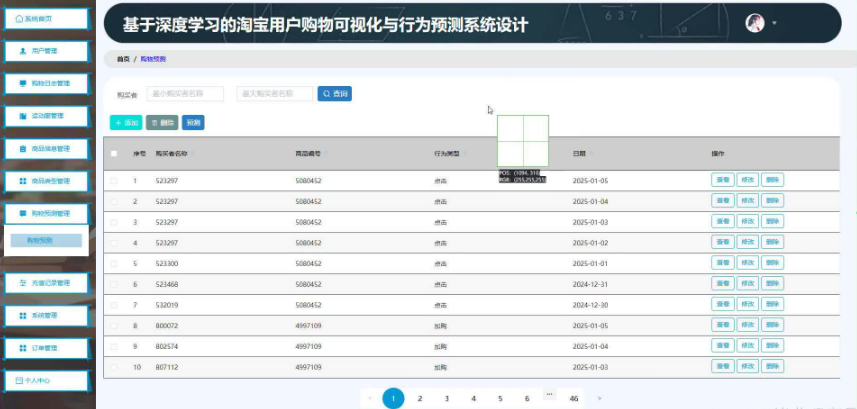Open 系统首页 home icon in sidebar
Screen dimensions: 857x409
tap(20, 19)
